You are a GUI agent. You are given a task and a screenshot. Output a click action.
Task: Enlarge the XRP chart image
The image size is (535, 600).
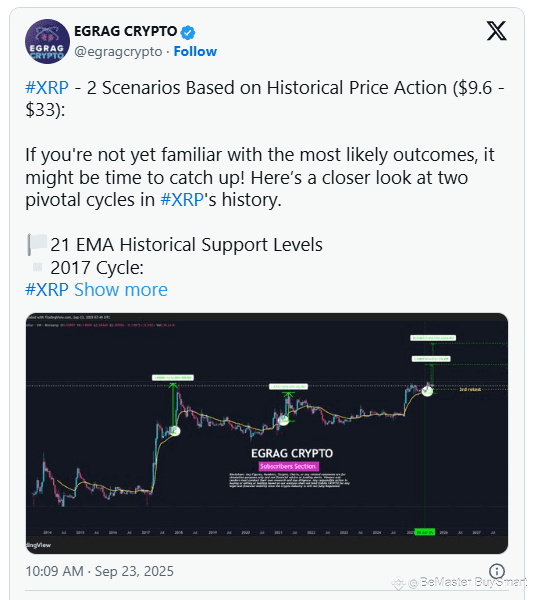point(267,433)
